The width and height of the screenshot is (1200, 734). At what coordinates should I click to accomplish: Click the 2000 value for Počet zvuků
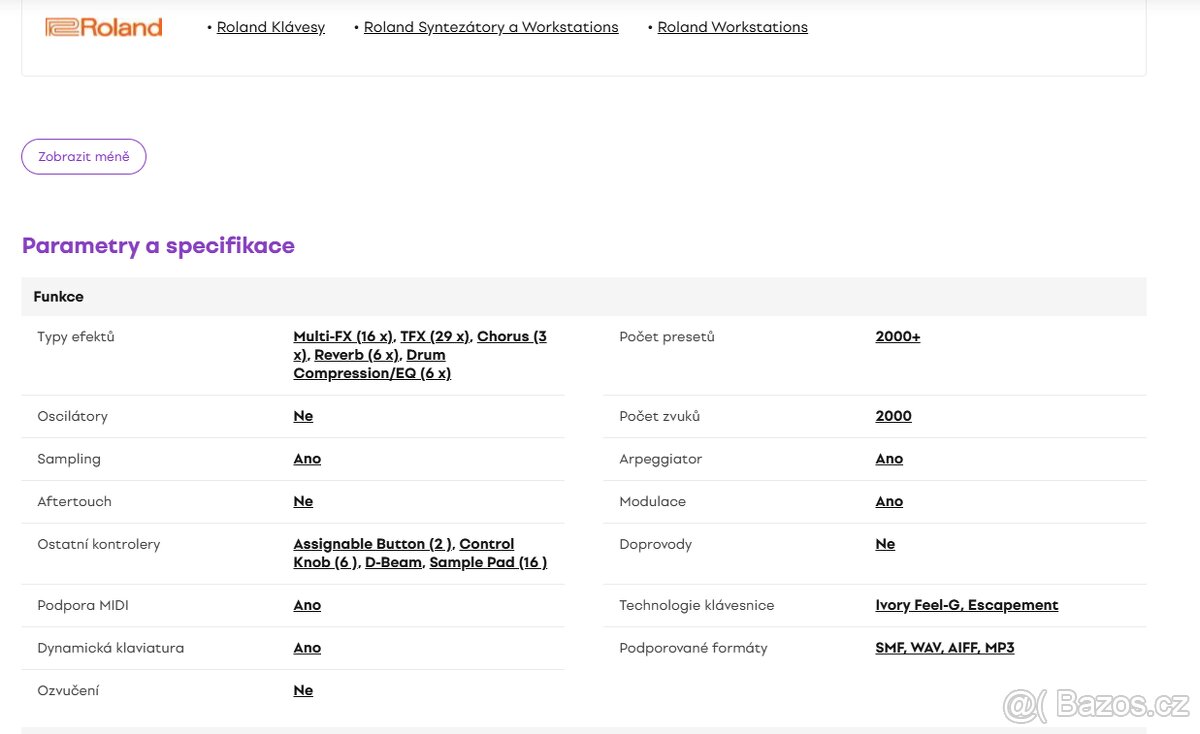coord(893,416)
